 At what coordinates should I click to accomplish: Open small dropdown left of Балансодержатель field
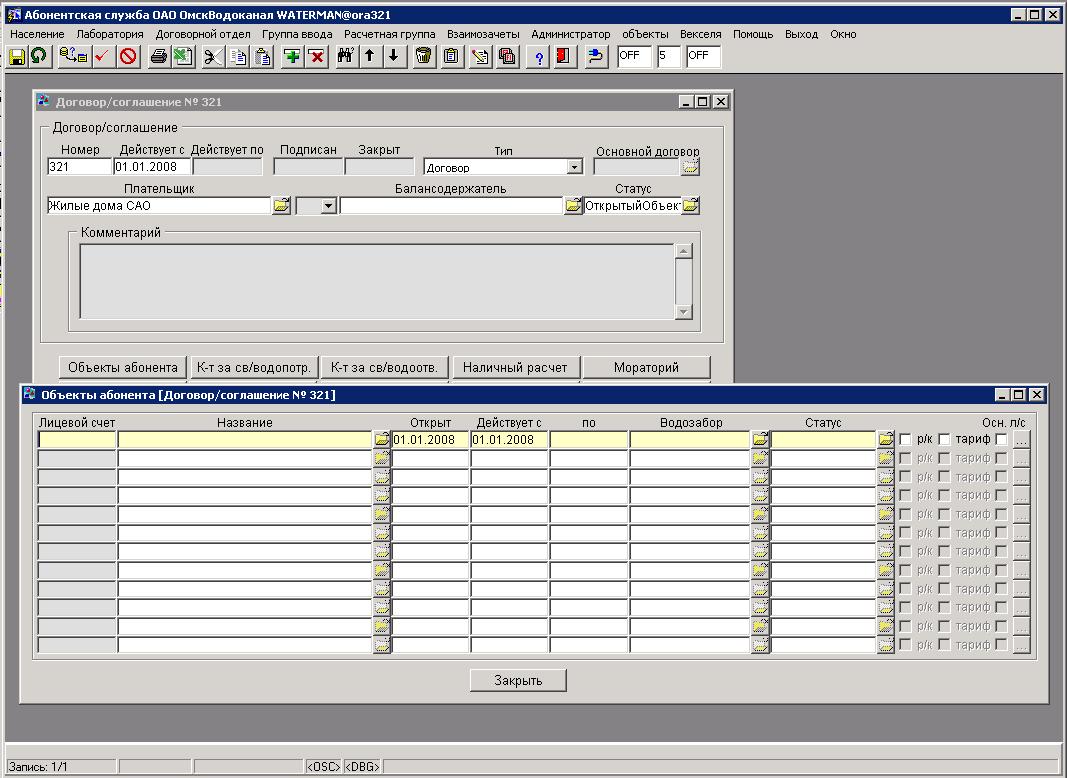click(x=327, y=205)
